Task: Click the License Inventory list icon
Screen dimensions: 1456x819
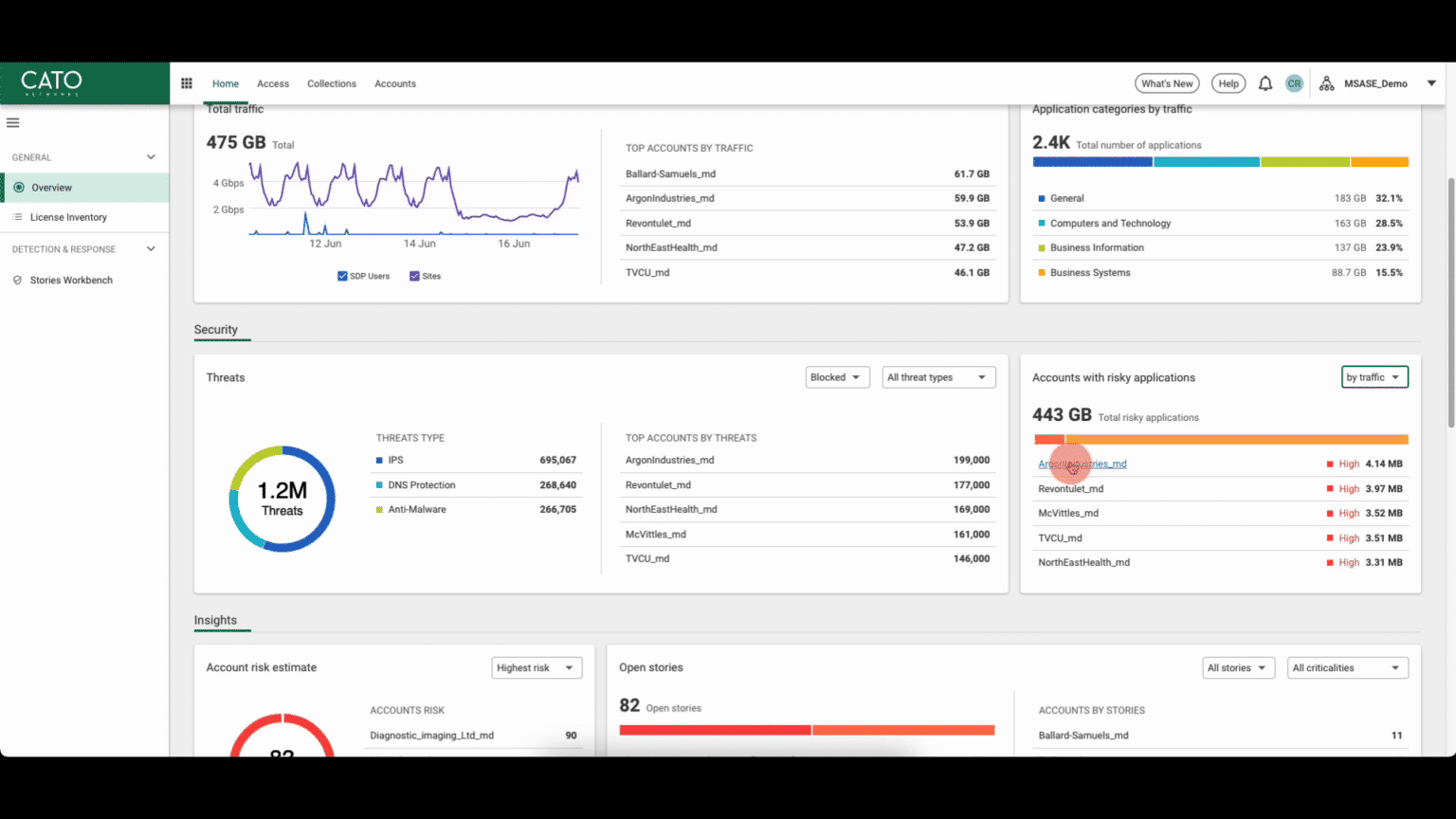Action: click(x=17, y=217)
